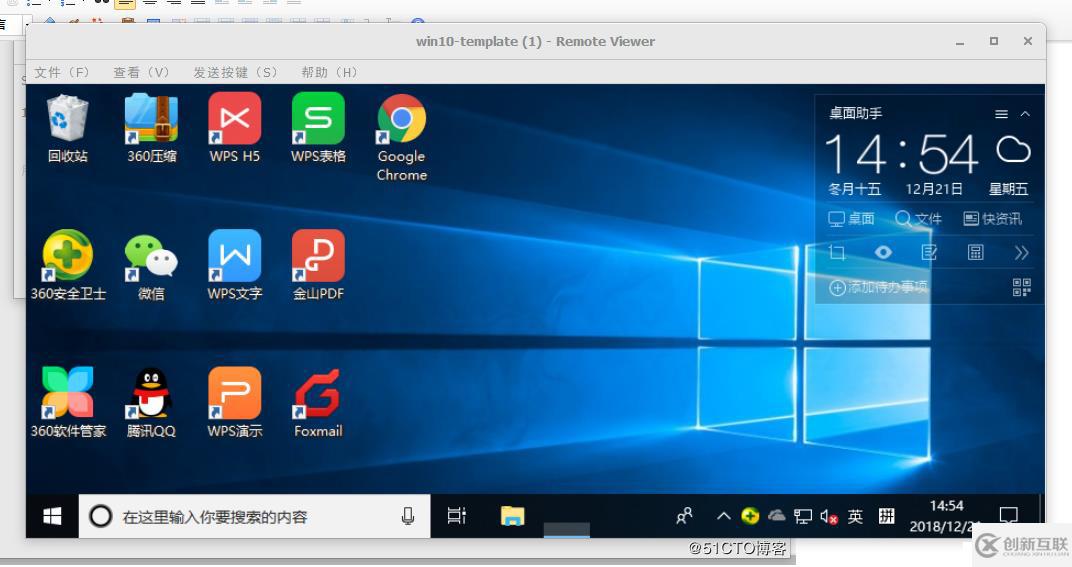Open the 发送按键 (S) menu in Remote Viewer
Screen dimensions: 1072x567
click(235, 72)
